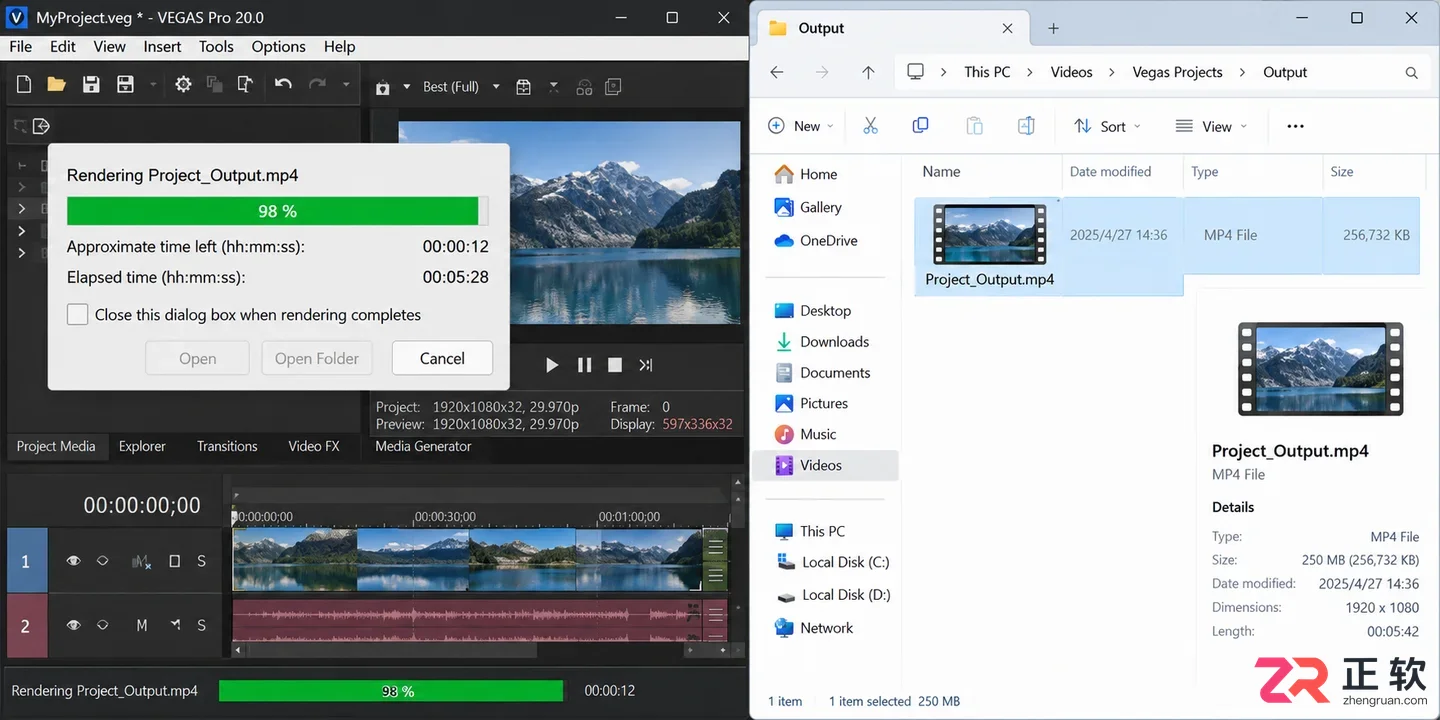
Task: Click the preview lock/camera icon
Action: click(382, 88)
